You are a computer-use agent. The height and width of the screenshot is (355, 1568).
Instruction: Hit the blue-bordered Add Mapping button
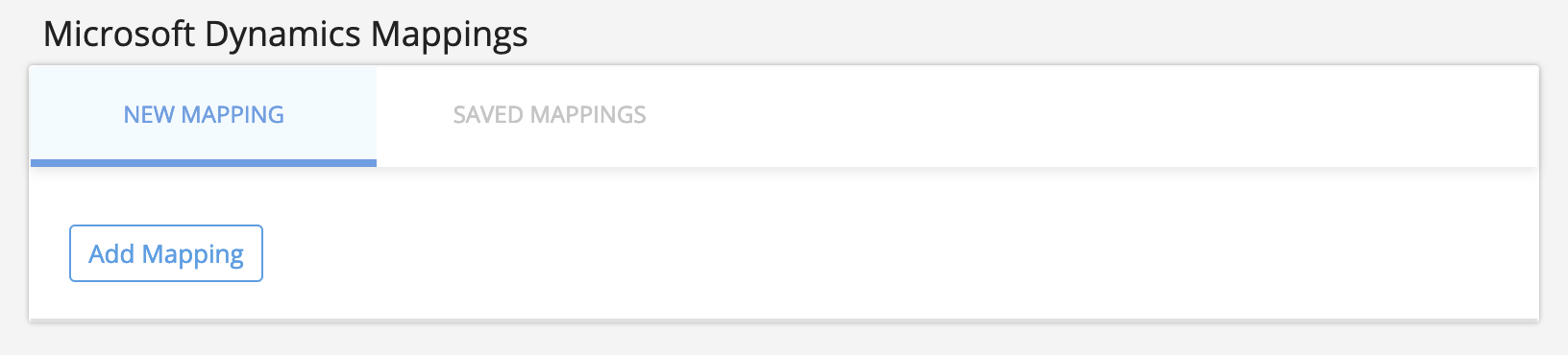coord(165,253)
